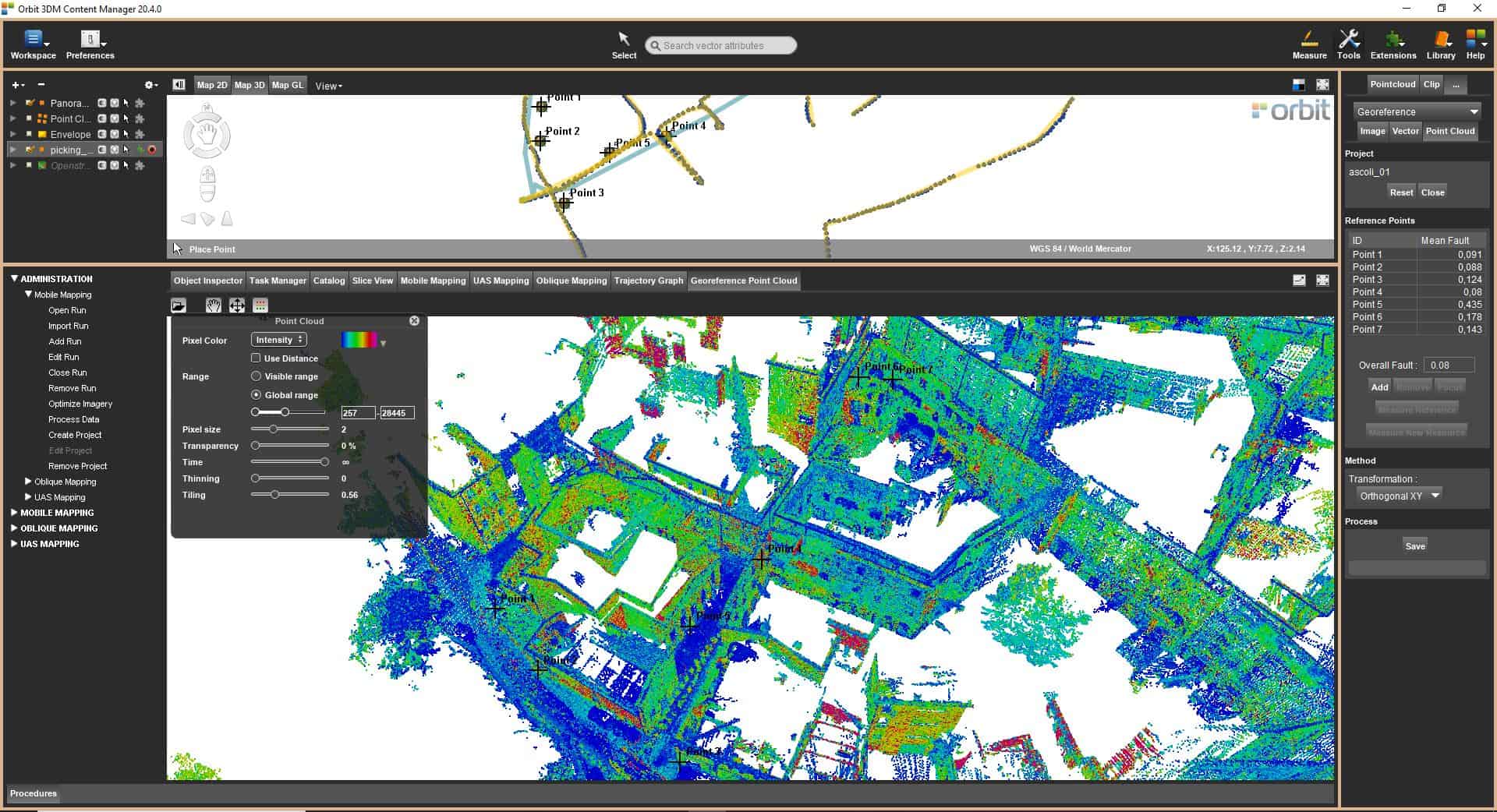Enable the Use Distance checkbox
The height and width of the screenshot is (812, 1497).
pyautogui.click(x=256, y=358)
